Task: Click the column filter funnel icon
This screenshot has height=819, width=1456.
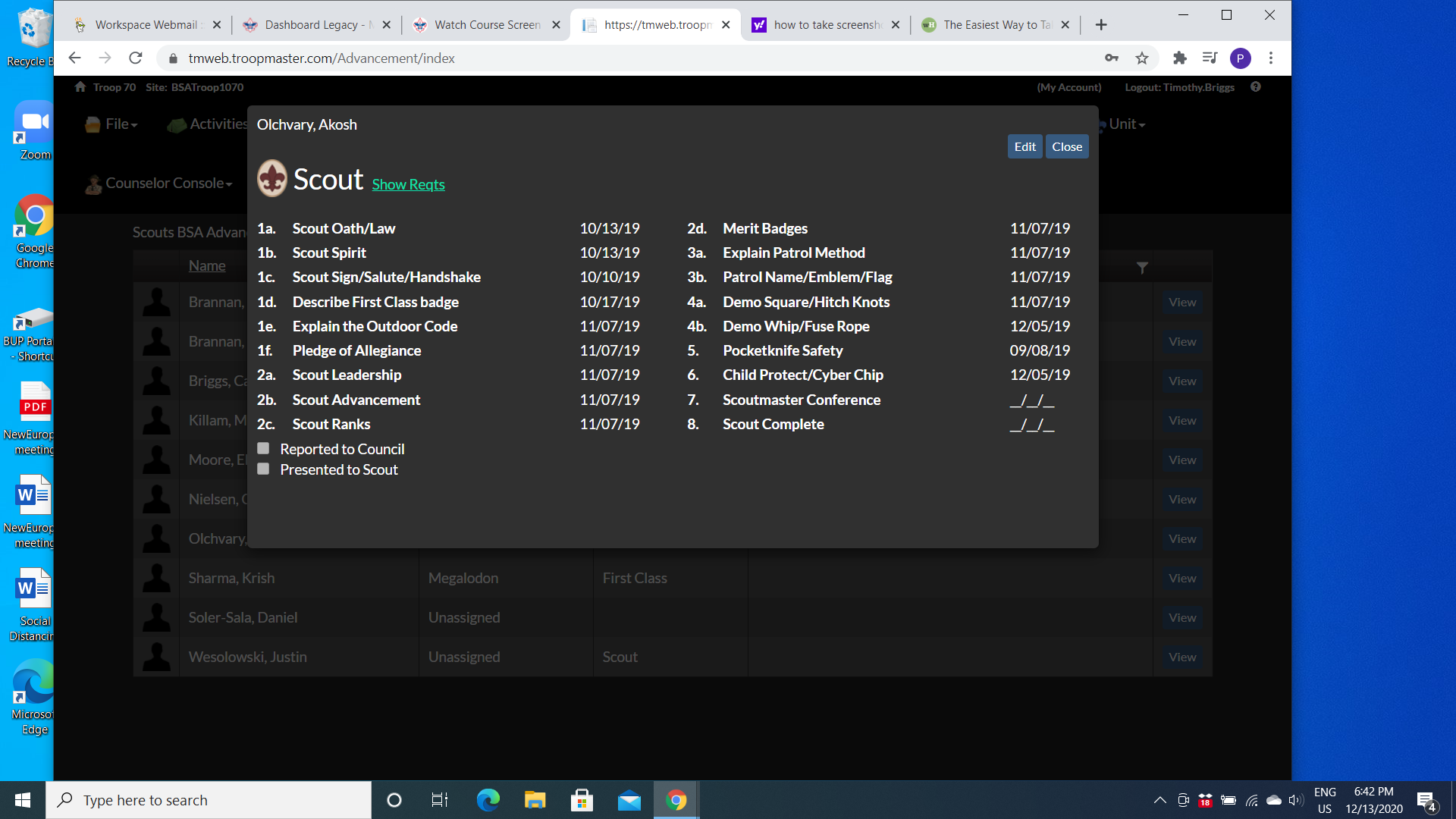Action: pos(1142,268)
